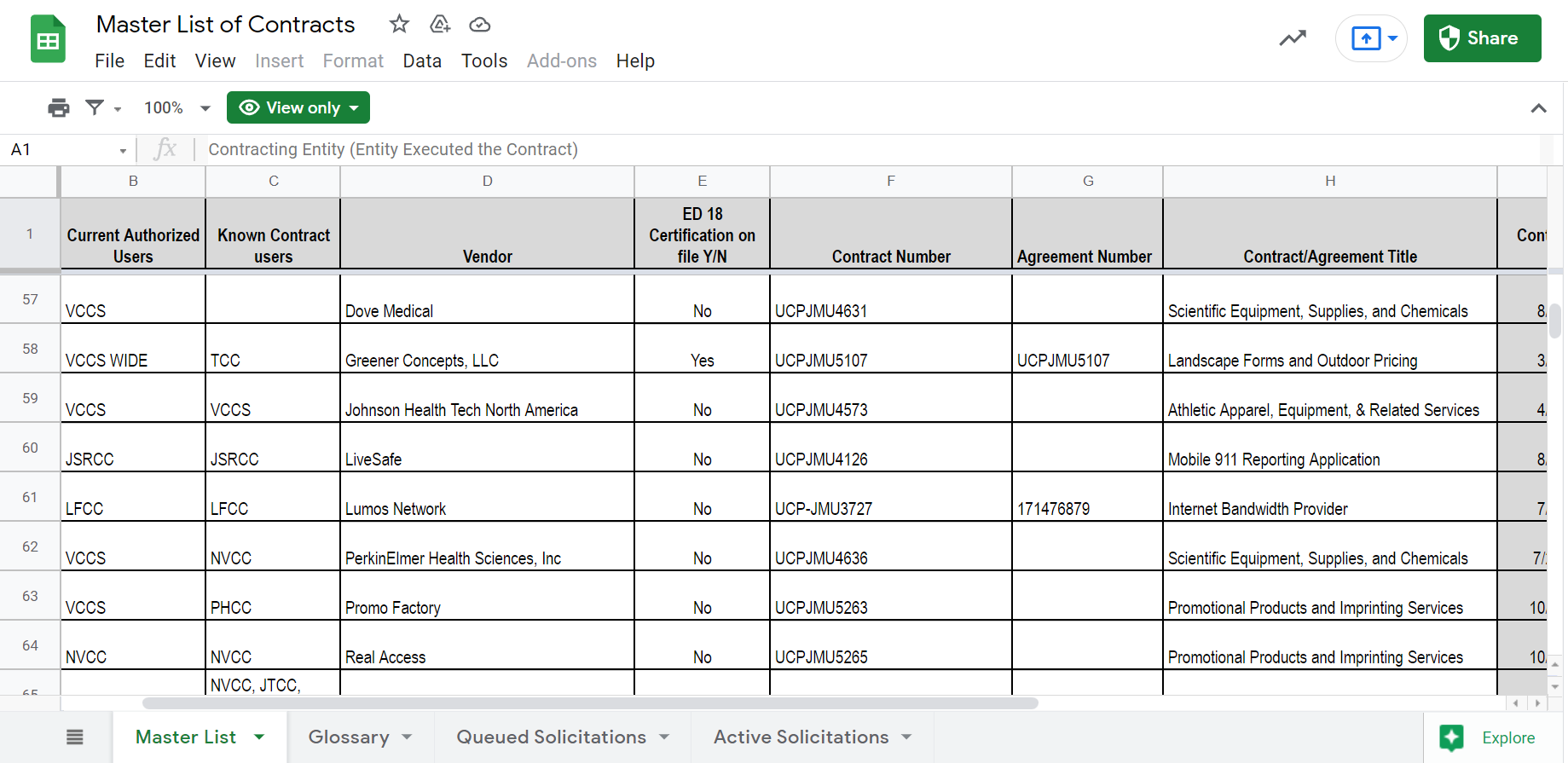The image size is (1568, 763).
Task: Select column D header
Action: (x=488, y=181)
